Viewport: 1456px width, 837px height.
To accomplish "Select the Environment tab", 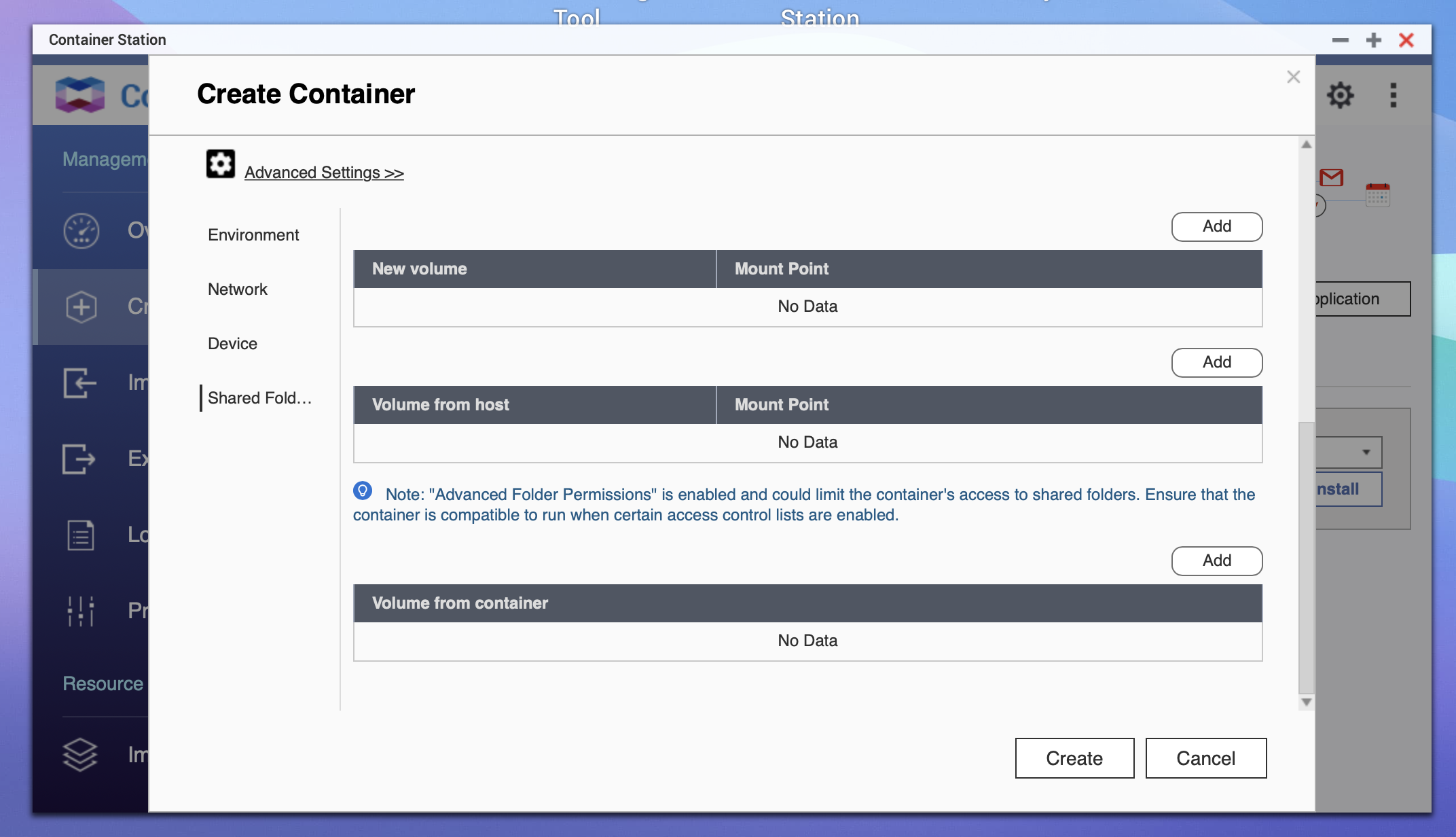I will pyautogui.click(x=253, y=235).
